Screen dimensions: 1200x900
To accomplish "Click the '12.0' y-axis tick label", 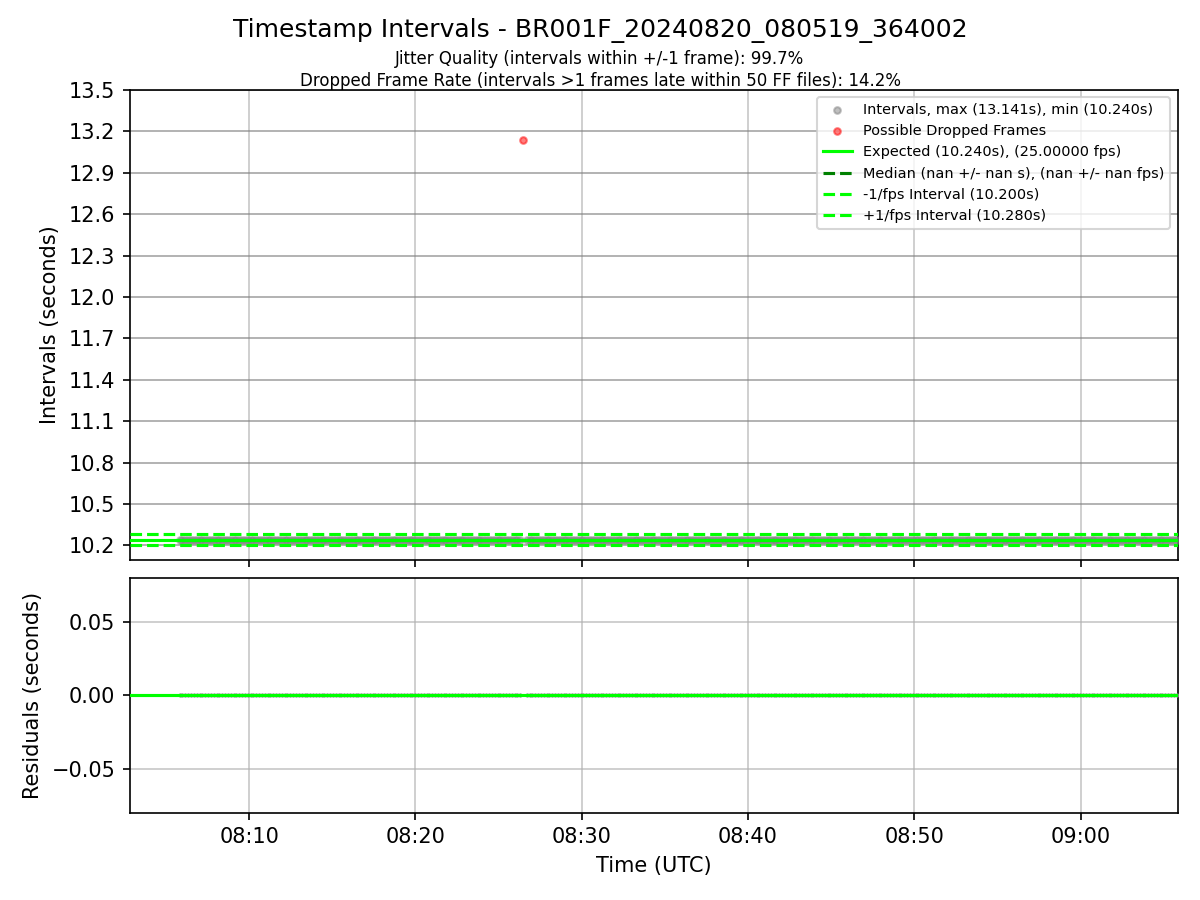I will [x=93, y=297].
